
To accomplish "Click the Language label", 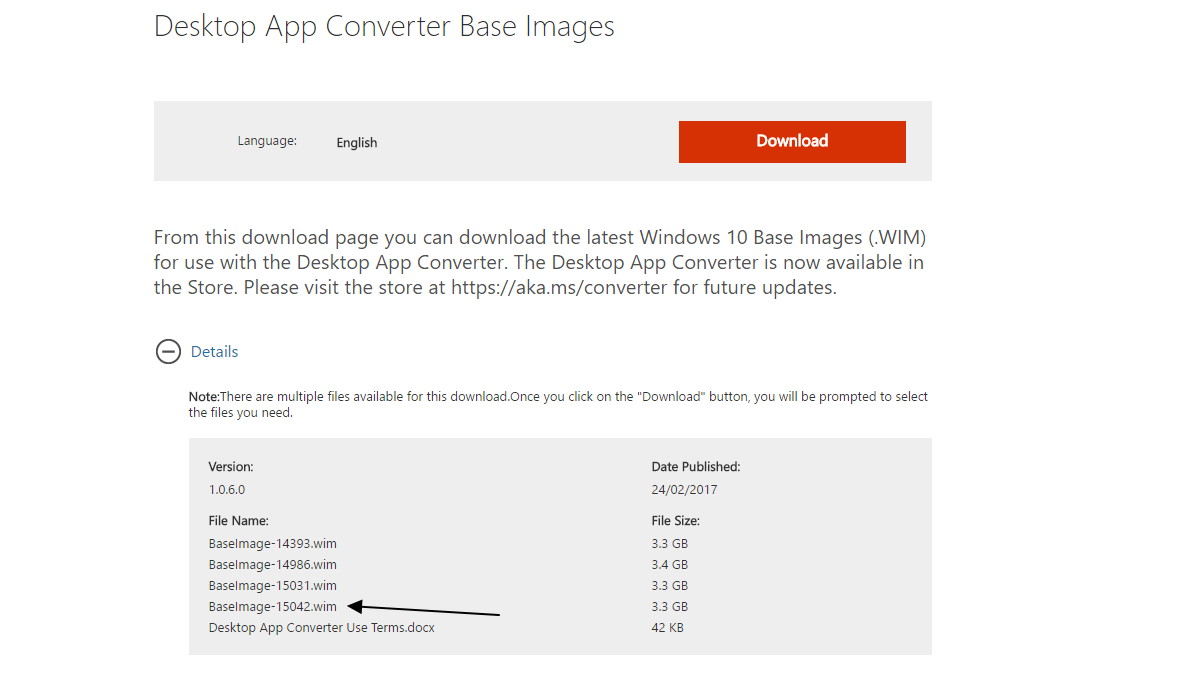I will [267, 141].
